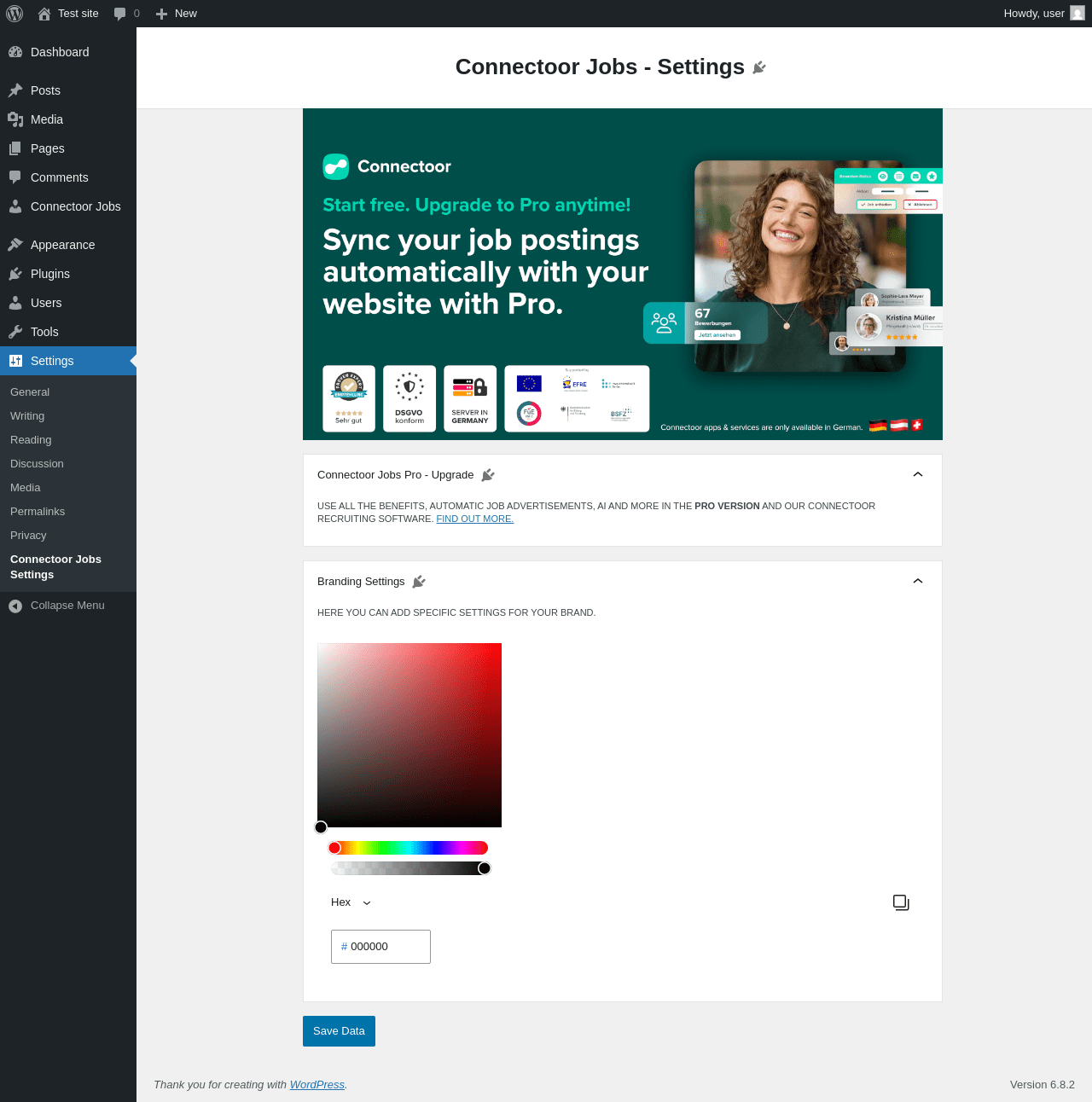Open the Howdy, user account menu
Screen dimensions: 1092x1102
1044,14
